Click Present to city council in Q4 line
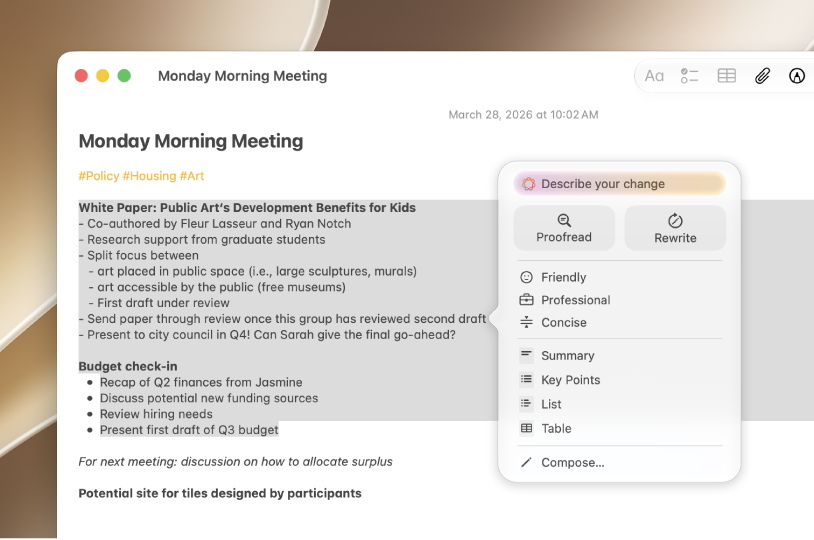 pyautogui.click(x=267, y=335)
